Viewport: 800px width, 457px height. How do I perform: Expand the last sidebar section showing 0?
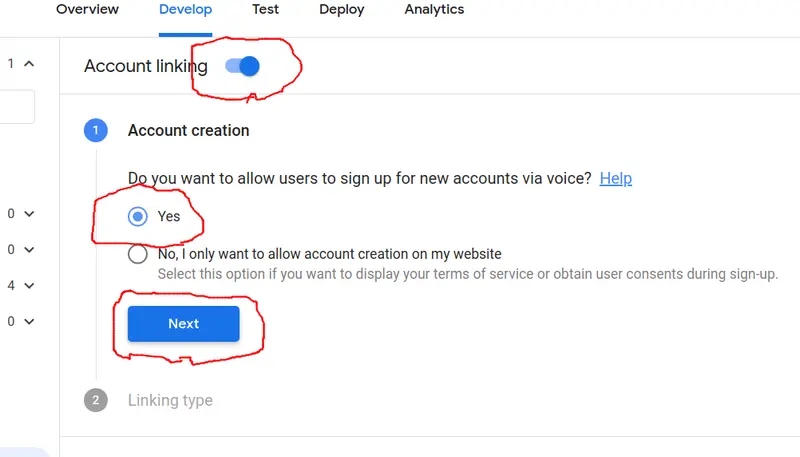[29, 321]
